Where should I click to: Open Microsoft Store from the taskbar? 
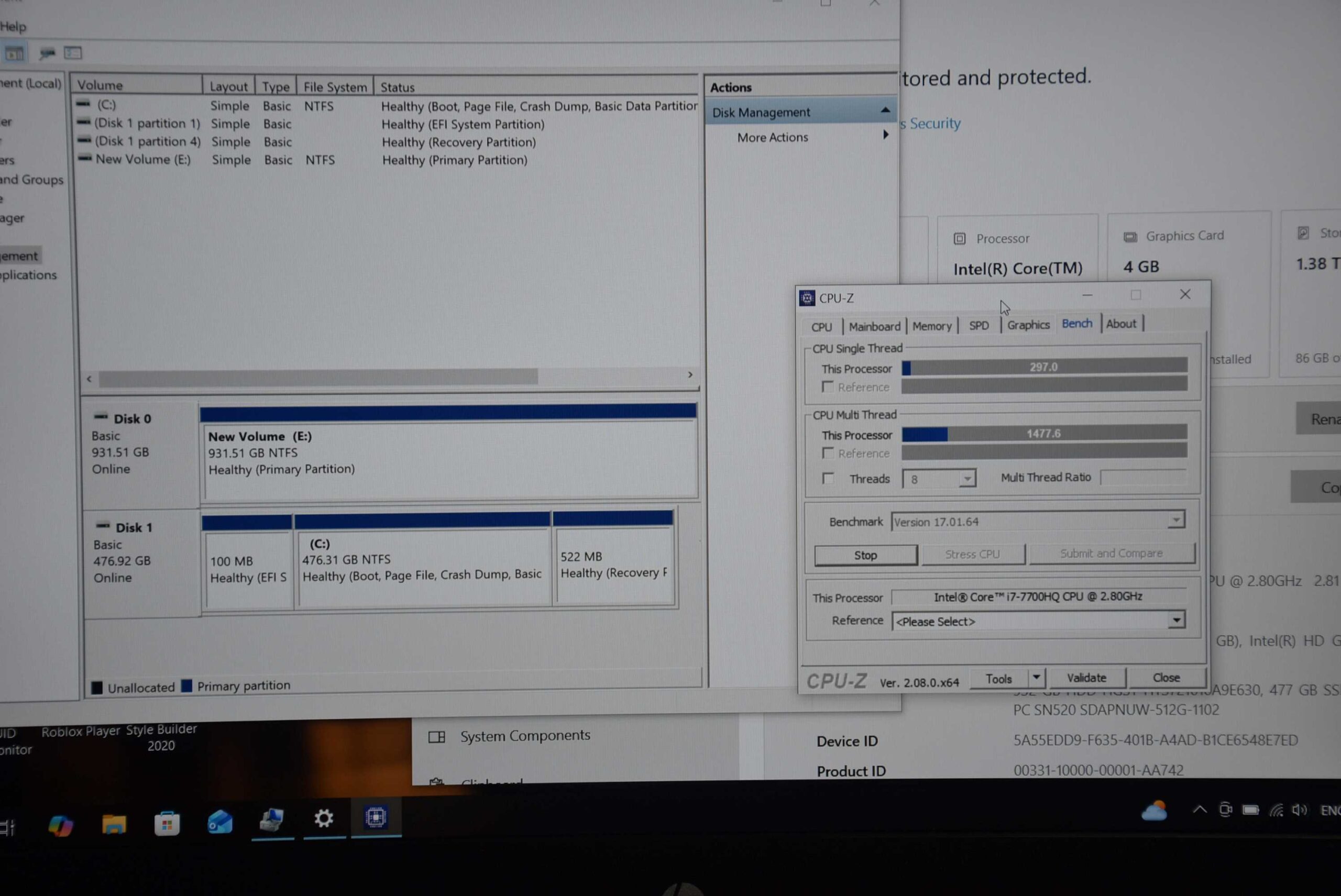click(x=167, y=823)
